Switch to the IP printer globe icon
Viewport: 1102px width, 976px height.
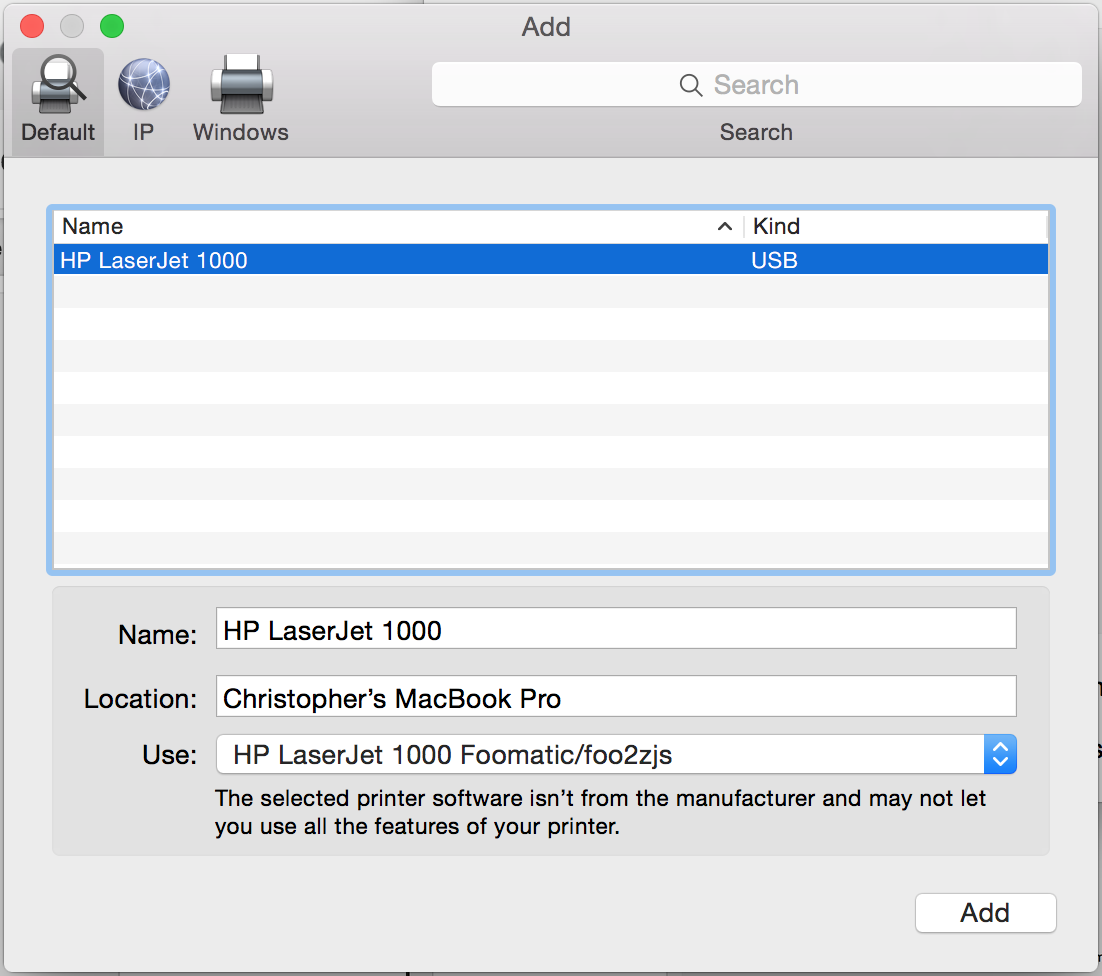pos(144,85)
